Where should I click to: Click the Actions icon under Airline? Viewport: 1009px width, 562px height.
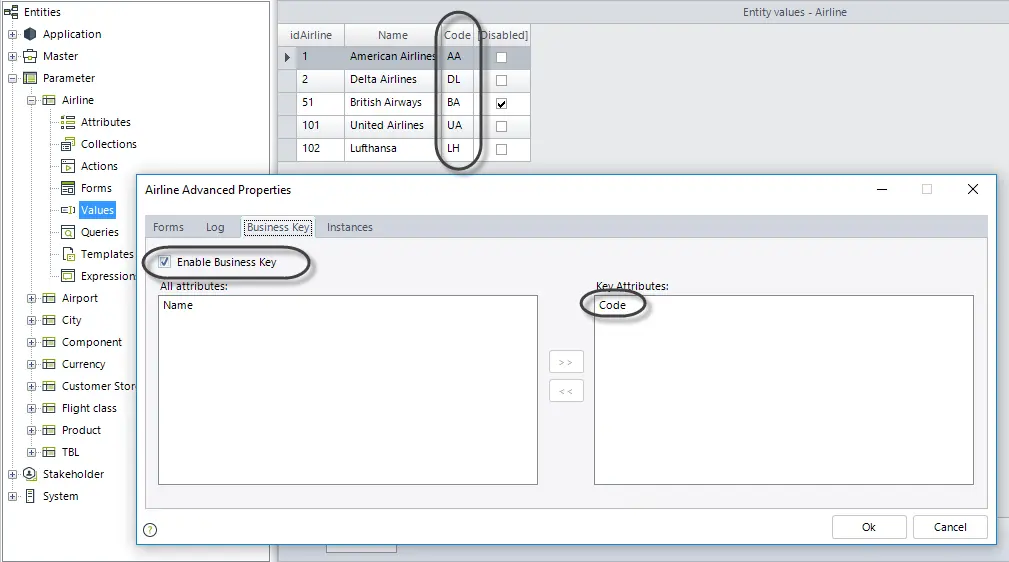tap(68, 166)
